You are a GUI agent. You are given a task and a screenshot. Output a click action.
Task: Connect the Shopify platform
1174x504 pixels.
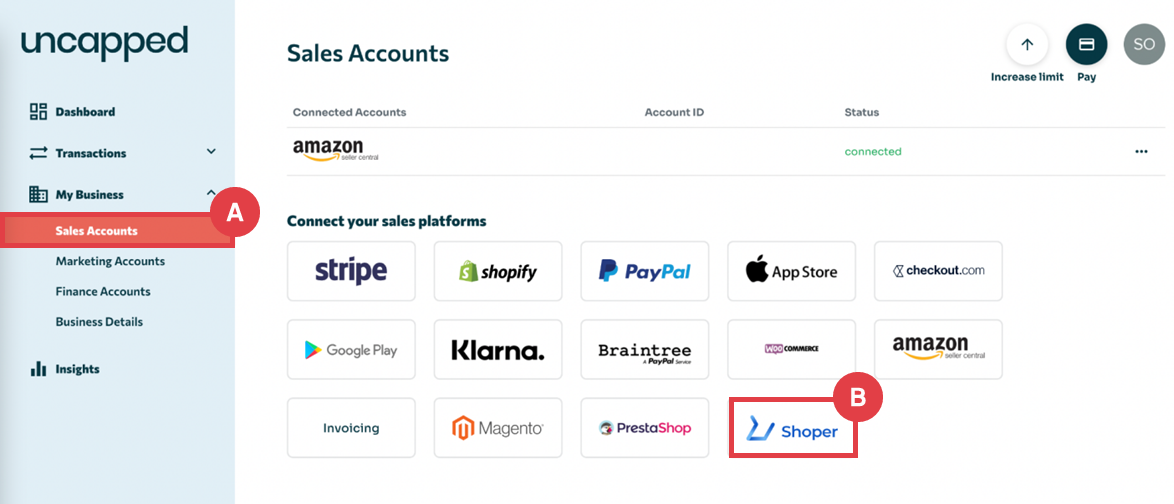click(498, 271)
